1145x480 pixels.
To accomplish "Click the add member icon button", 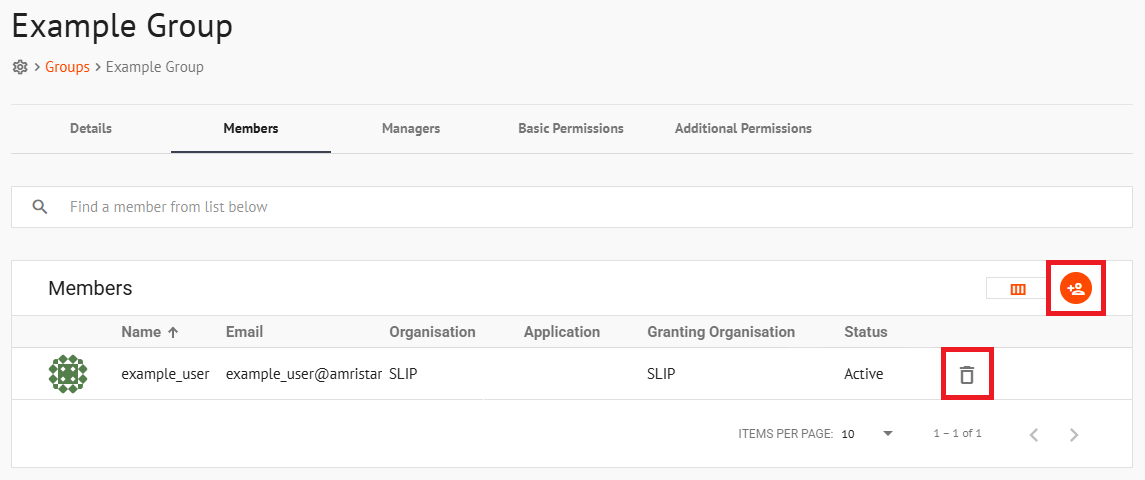I will [x=1076, y=289].
